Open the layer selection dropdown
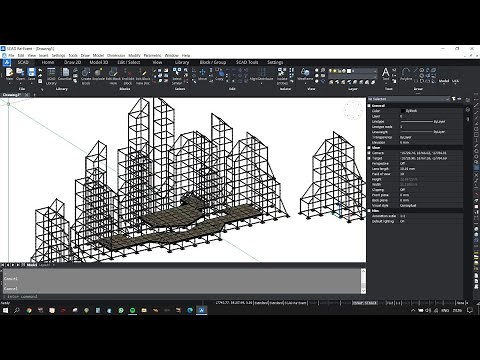The image size is (480, 360). [353, 71]
